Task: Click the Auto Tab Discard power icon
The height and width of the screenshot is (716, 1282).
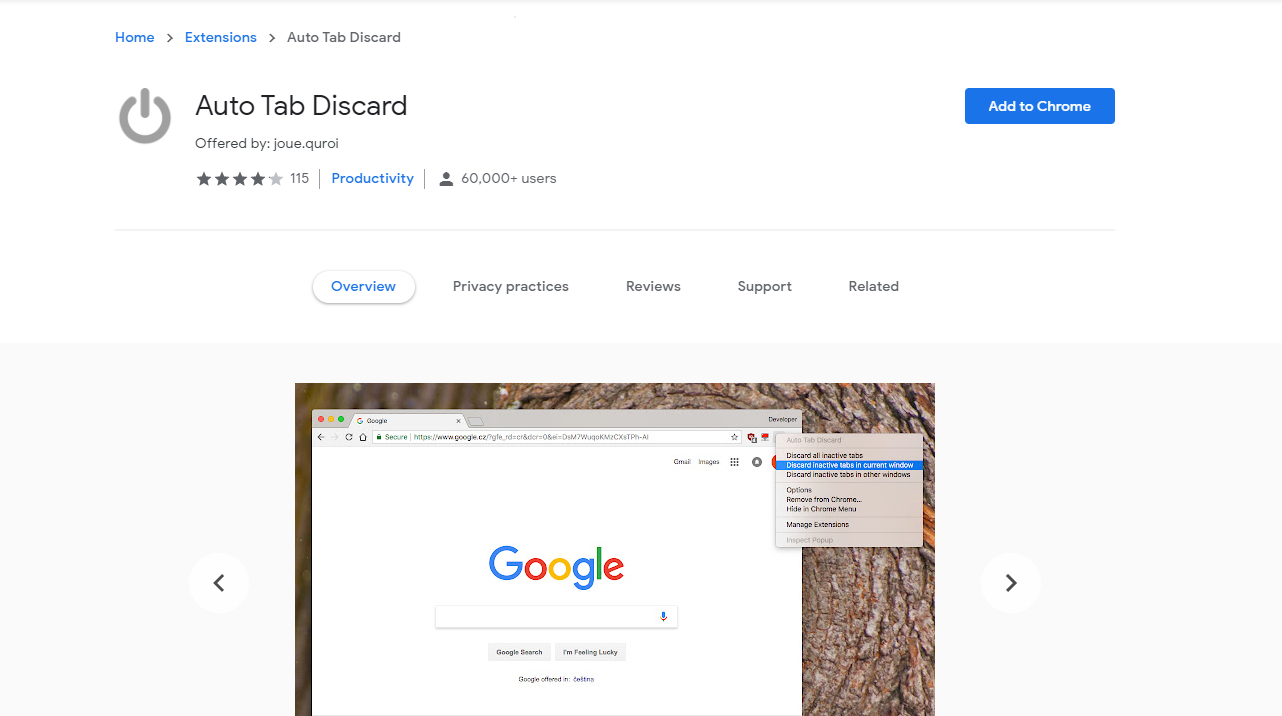Action: pyautogui.click(x=145, y=116)
